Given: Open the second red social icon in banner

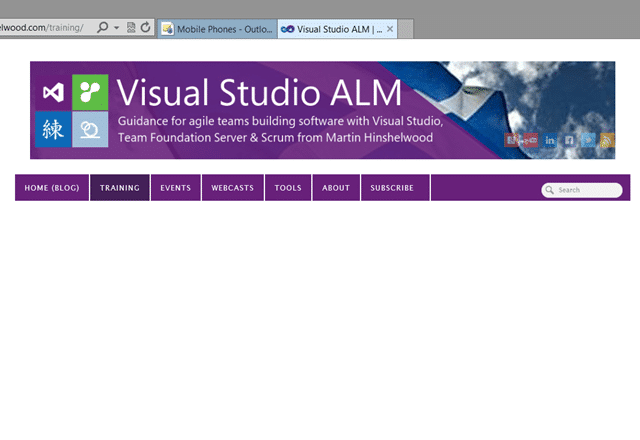Looking at the screenshot, I should click(x=531, y=140).
